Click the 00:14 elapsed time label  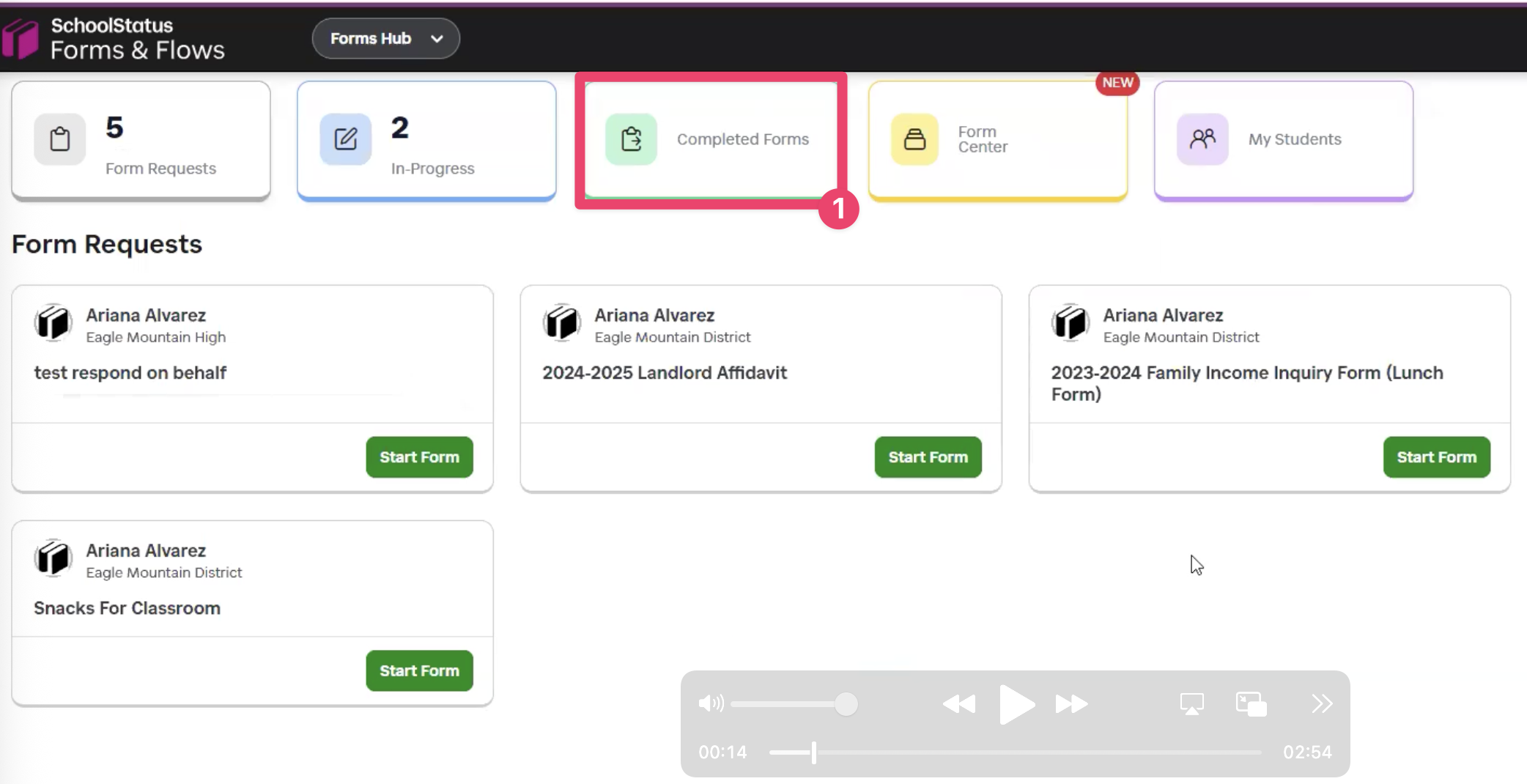722,752
